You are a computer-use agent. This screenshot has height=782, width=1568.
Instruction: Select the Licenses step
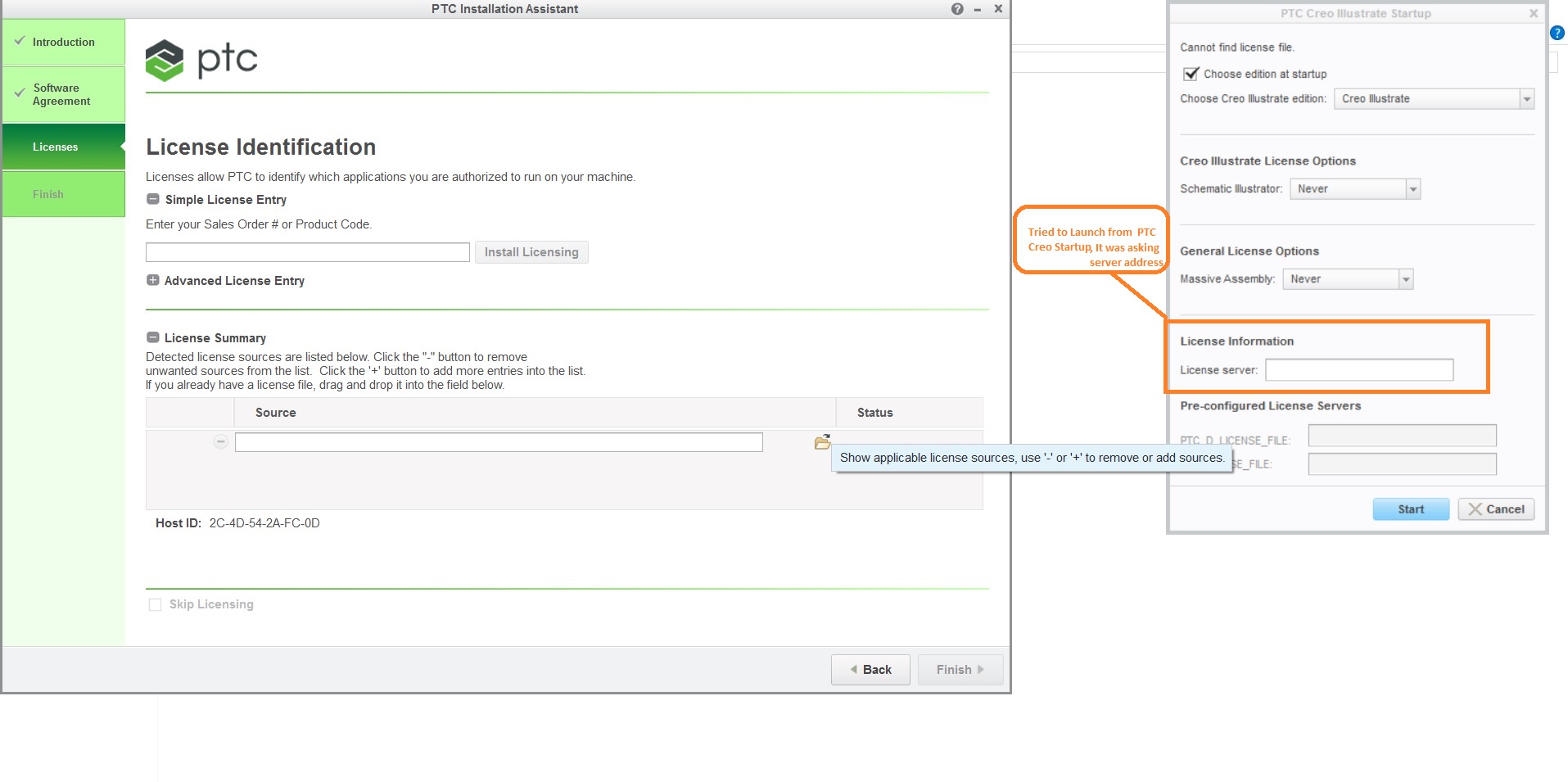[64, 147]
